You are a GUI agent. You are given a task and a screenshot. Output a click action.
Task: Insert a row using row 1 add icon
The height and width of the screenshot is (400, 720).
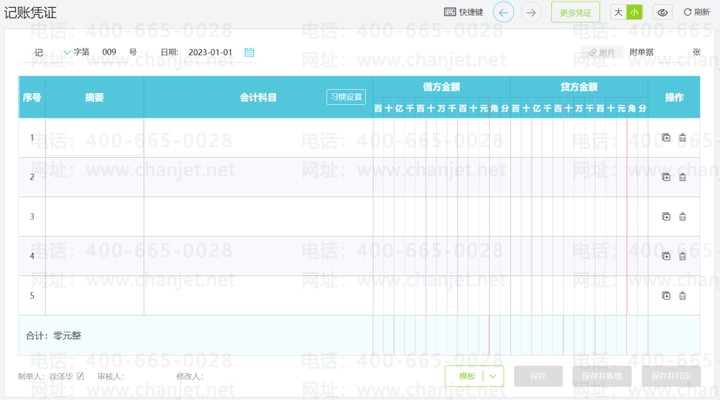click(666, 137)
